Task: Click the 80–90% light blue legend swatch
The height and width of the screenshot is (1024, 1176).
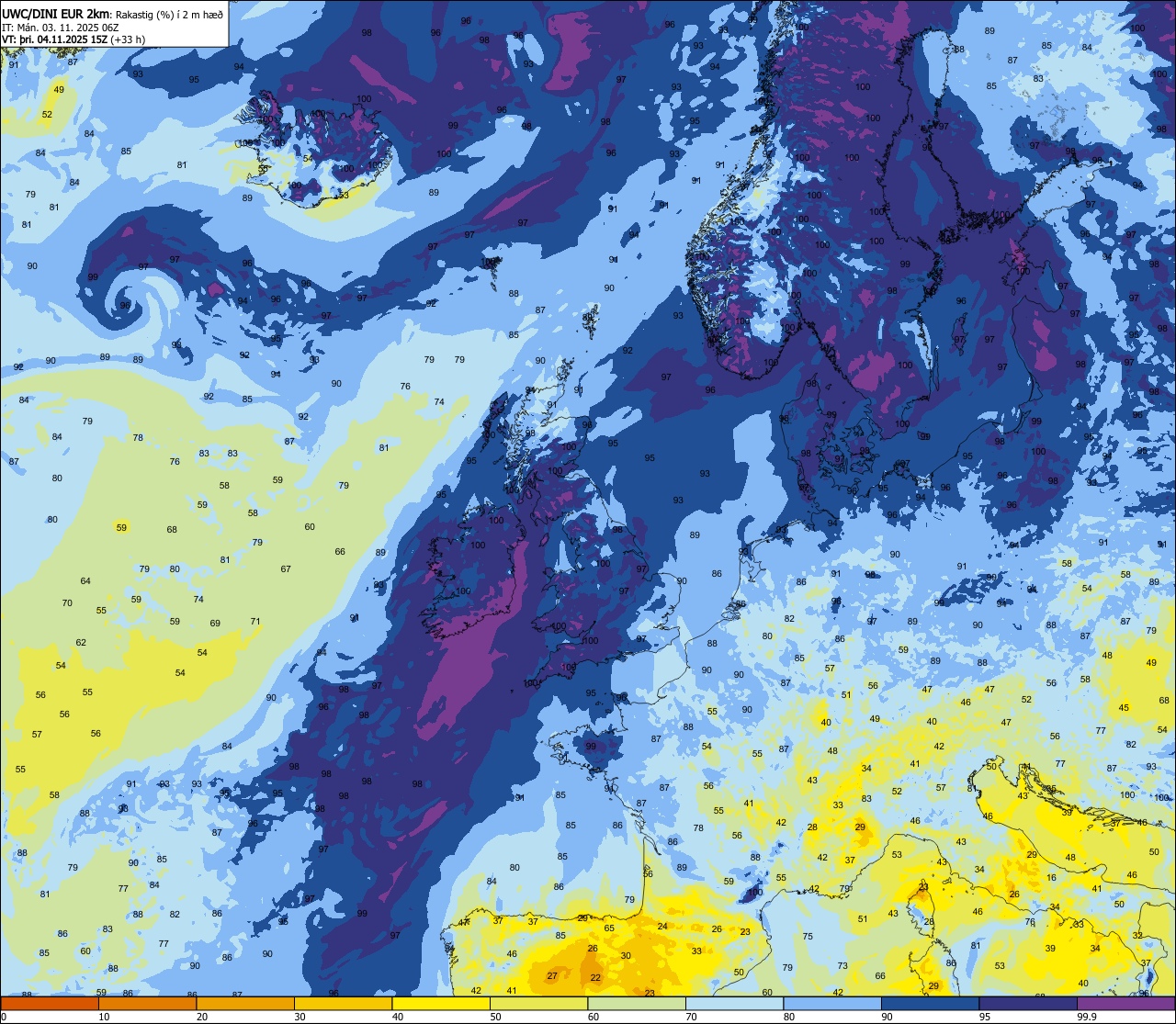Action: click(x=832, y=1003)
